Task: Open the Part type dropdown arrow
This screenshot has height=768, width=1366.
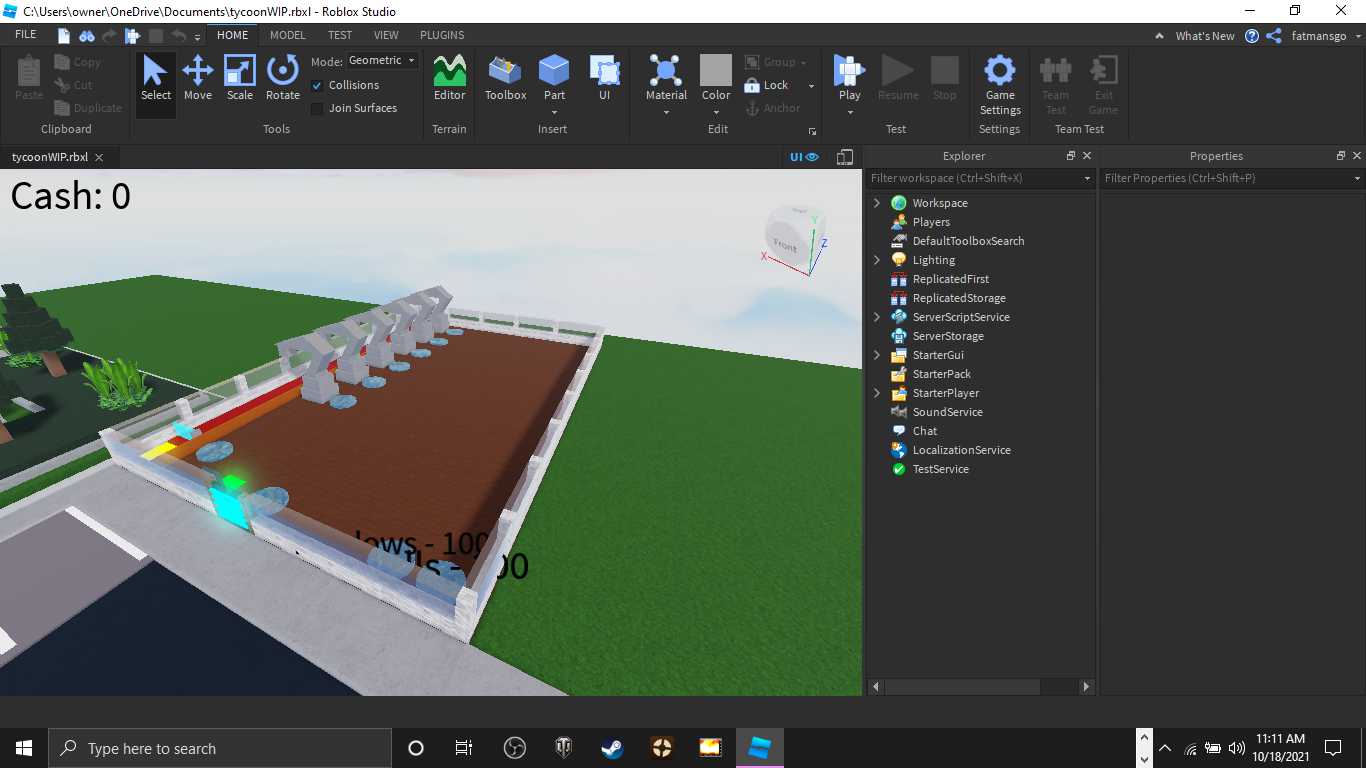Action: pos(554,112)
